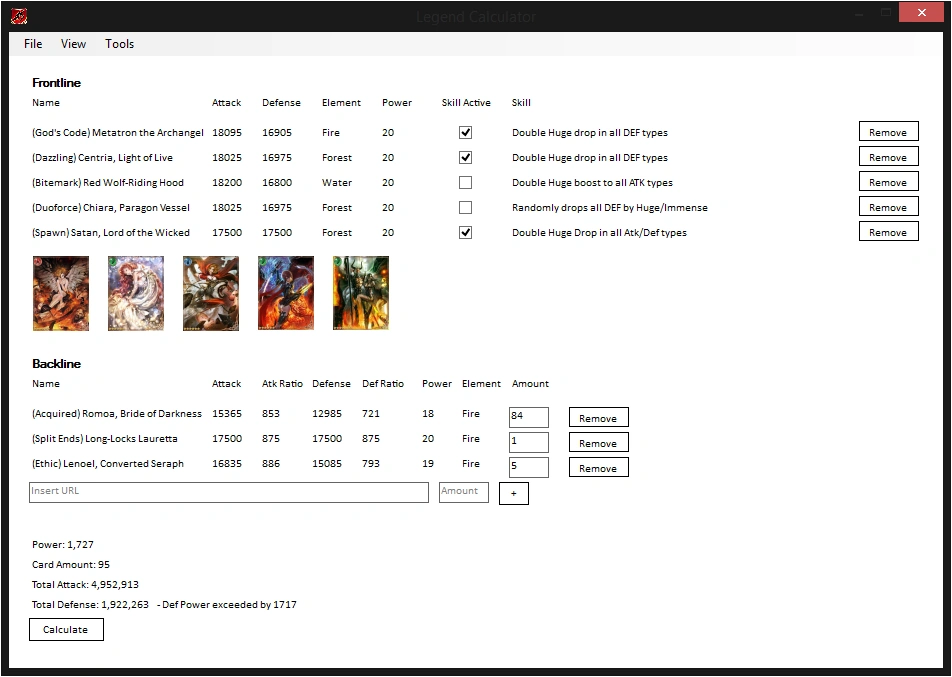Screen dimensions: 952x677
Task: Enable Skill Active for Red Wolf-Riding Hood
Action: 465,182
